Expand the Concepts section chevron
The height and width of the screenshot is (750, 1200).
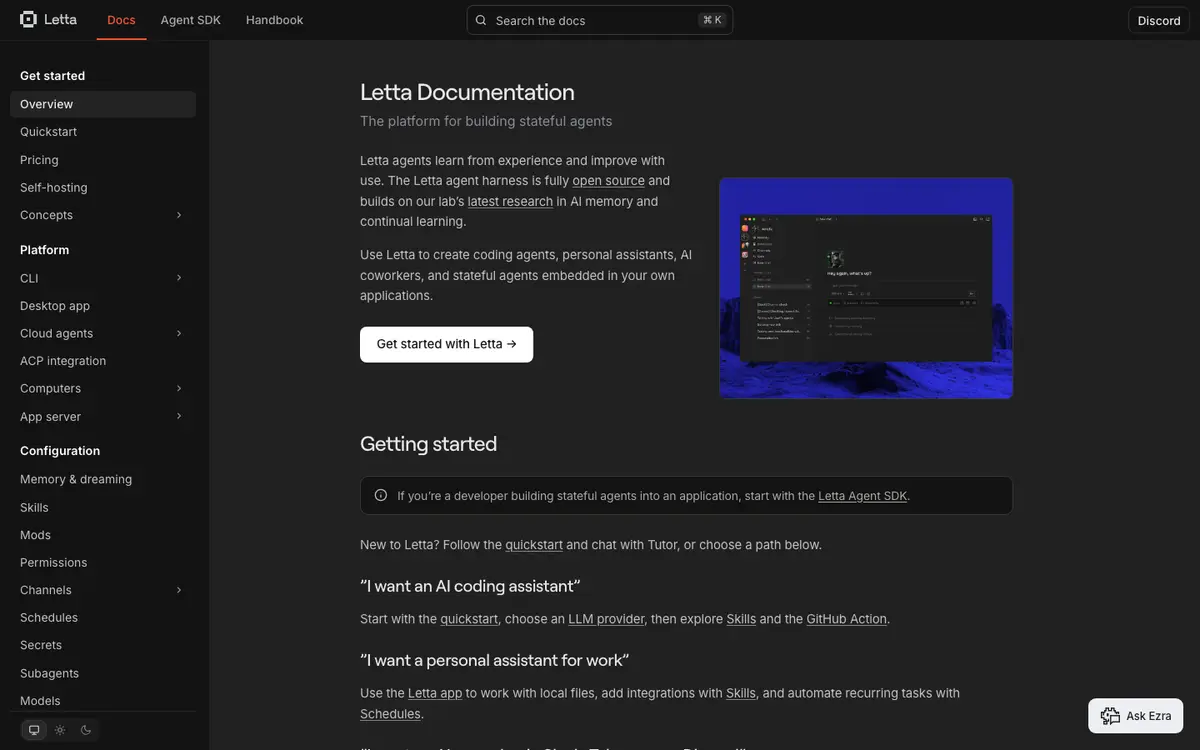(179, 215)
